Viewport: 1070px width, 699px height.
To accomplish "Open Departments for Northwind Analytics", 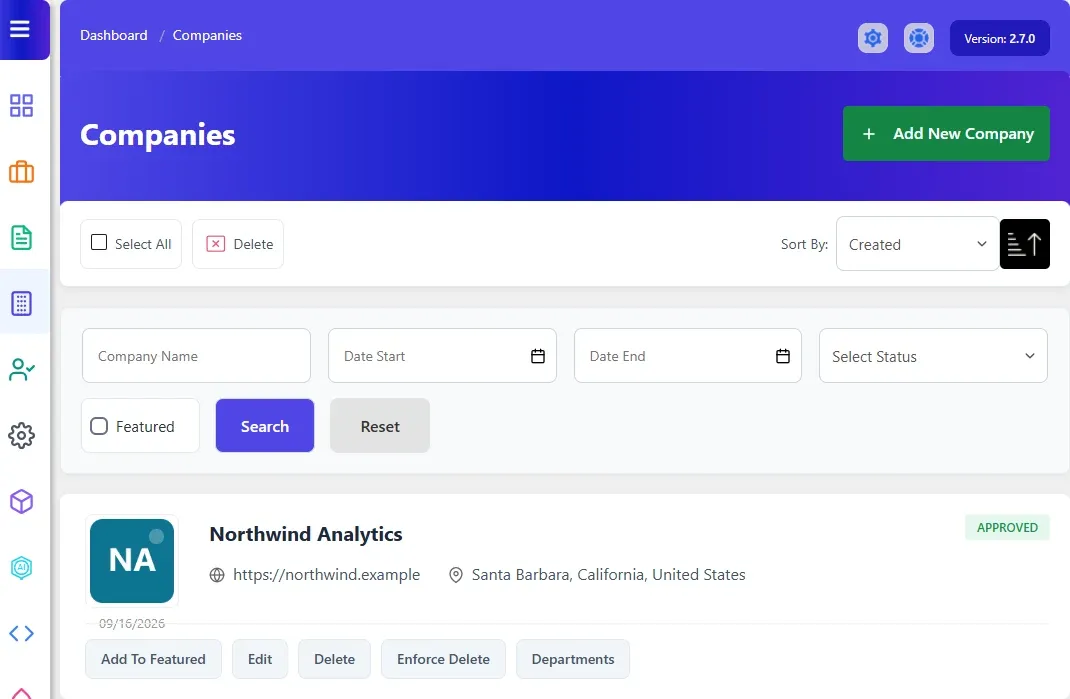I will [x=573, y=659].
